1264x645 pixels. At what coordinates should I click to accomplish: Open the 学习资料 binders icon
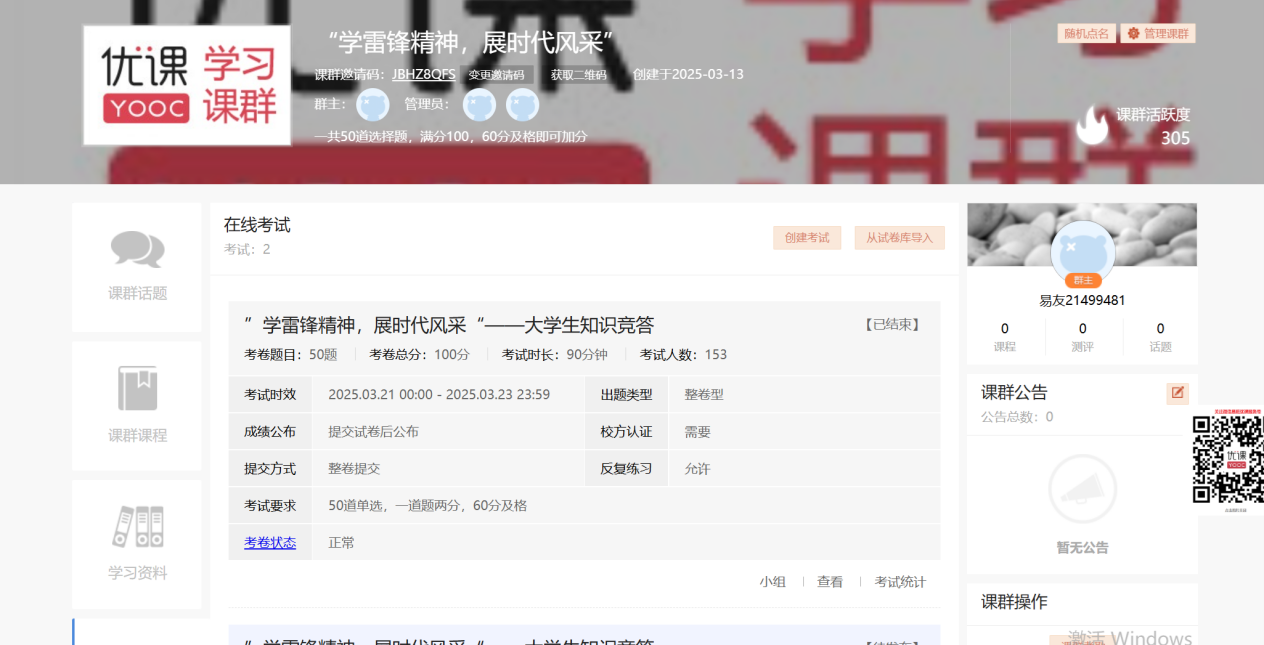tap(137, 527)
